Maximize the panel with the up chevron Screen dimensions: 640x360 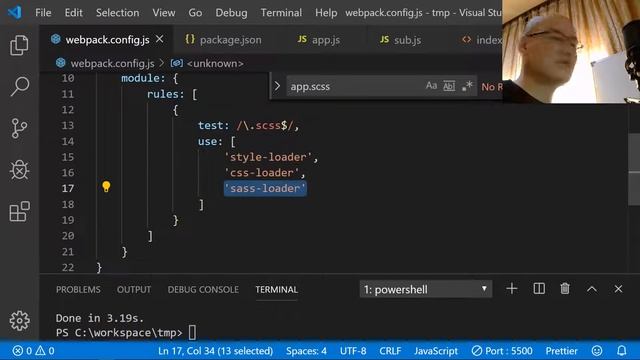point(592,289)
